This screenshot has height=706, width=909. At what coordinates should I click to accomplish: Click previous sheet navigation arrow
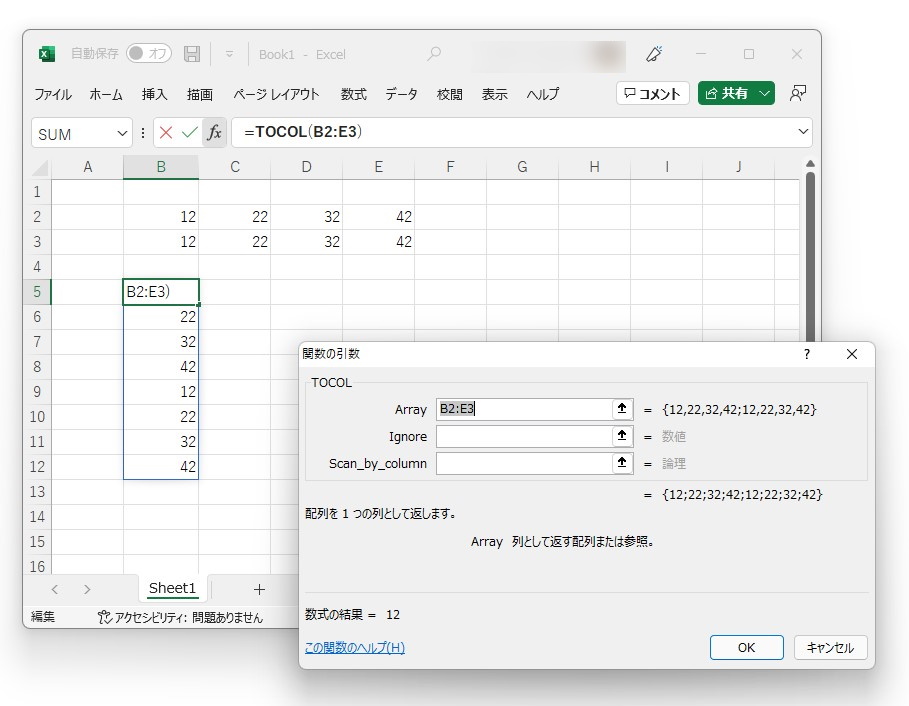pos(54,589)
